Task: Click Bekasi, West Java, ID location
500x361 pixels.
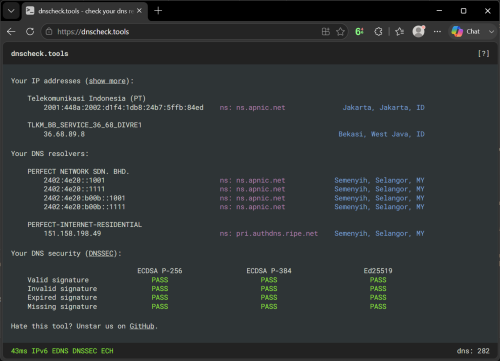Action: [382, 134]
